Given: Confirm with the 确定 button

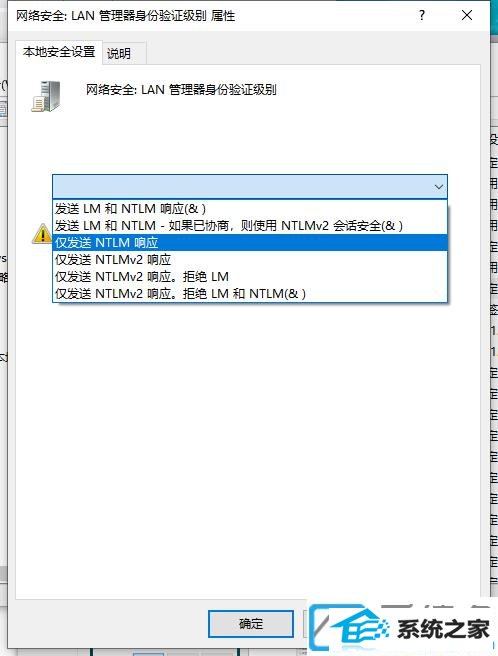Looking at the screenshot, I should pyautogui.click(x=251, y=624).
